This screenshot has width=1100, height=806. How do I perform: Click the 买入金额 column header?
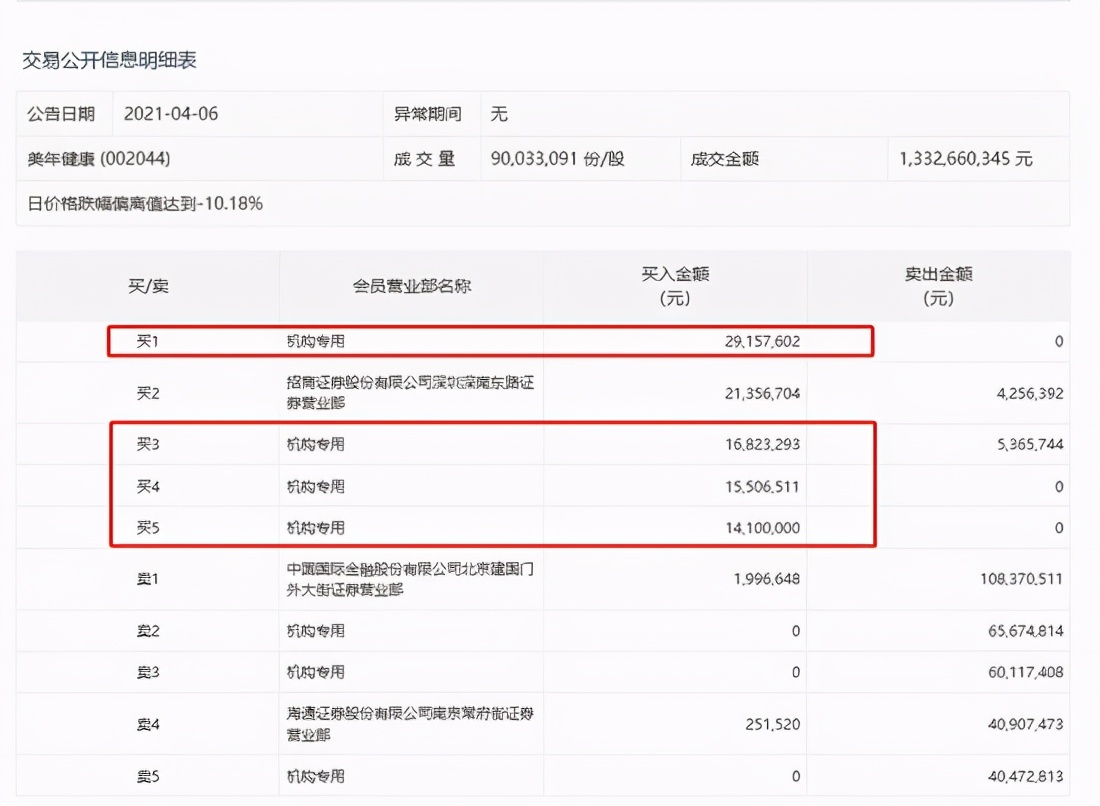tap(675, 286)
